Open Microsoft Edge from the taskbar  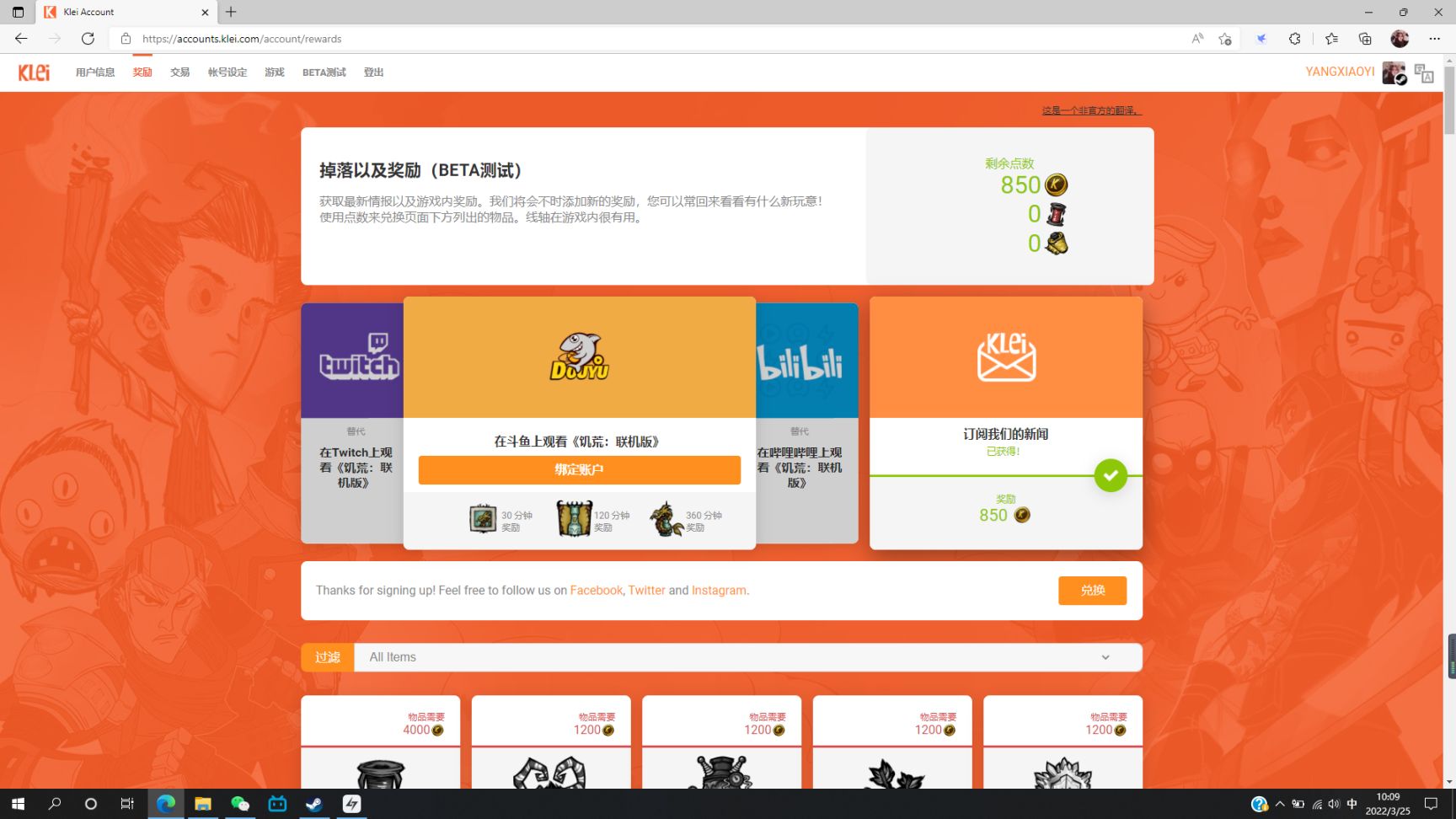coord(166,804)
